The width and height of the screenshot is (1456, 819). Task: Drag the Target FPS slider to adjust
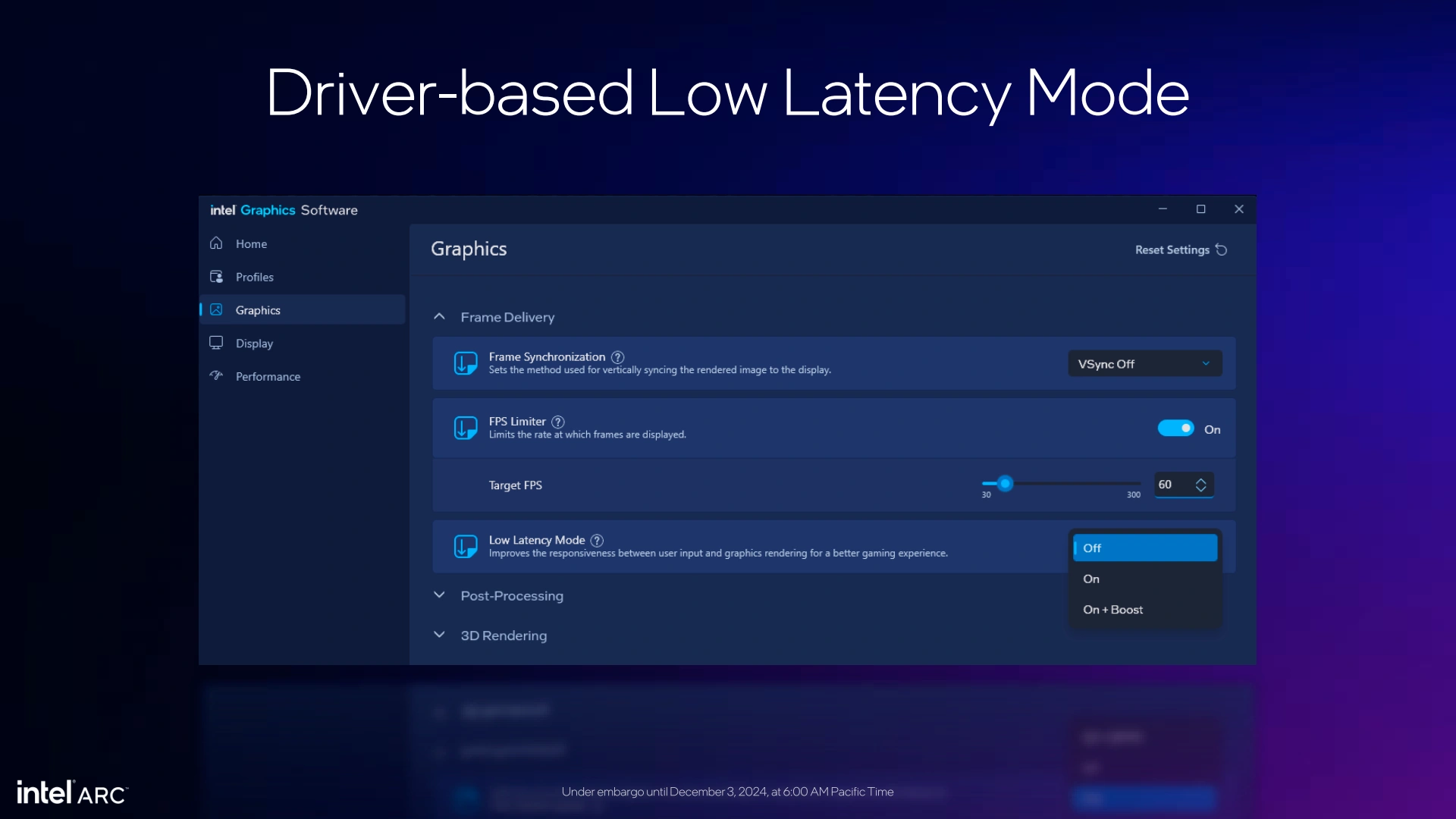tap(1005, 483)
